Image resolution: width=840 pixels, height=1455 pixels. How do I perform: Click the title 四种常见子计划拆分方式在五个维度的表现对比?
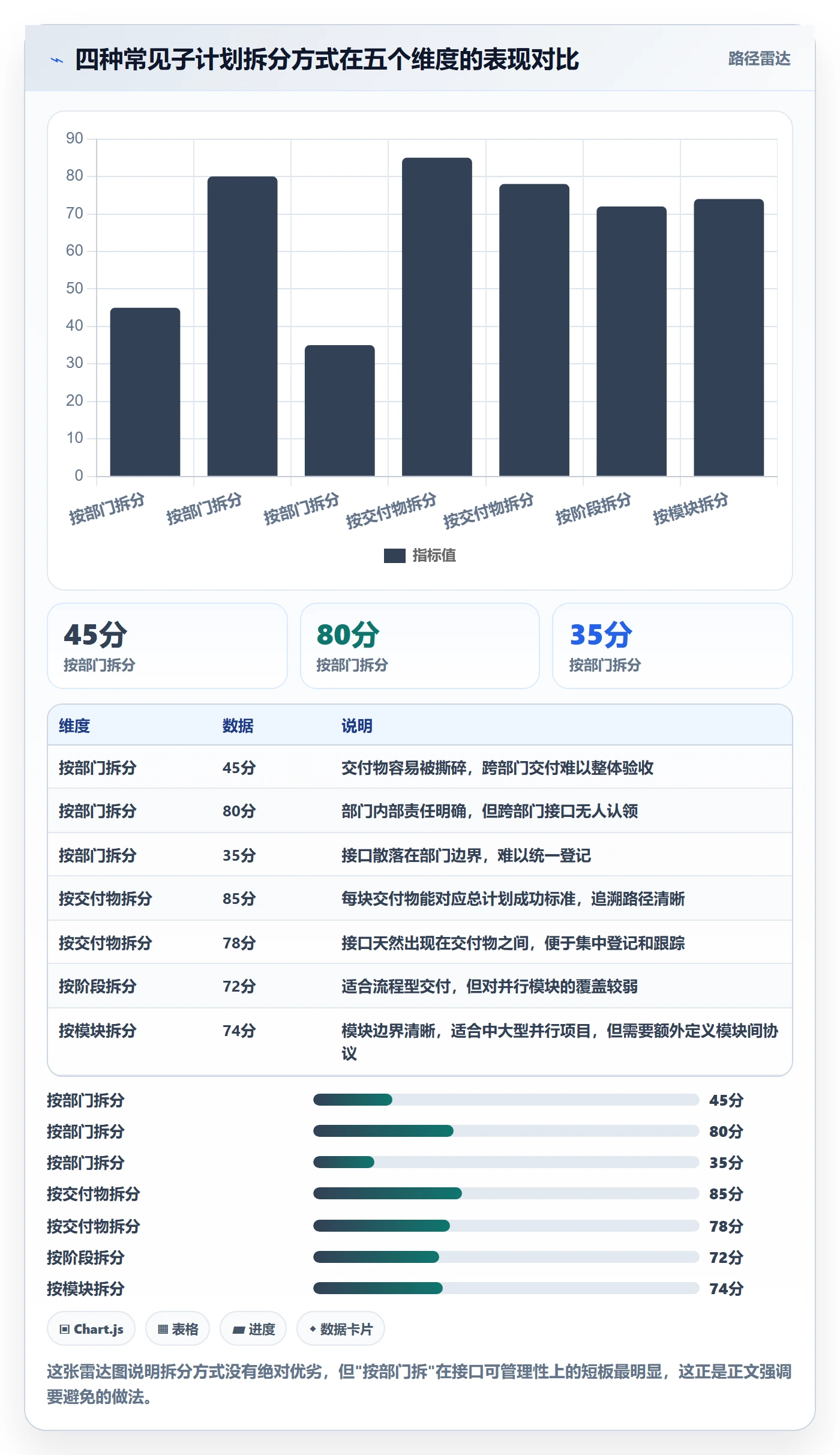click(327, 59)
